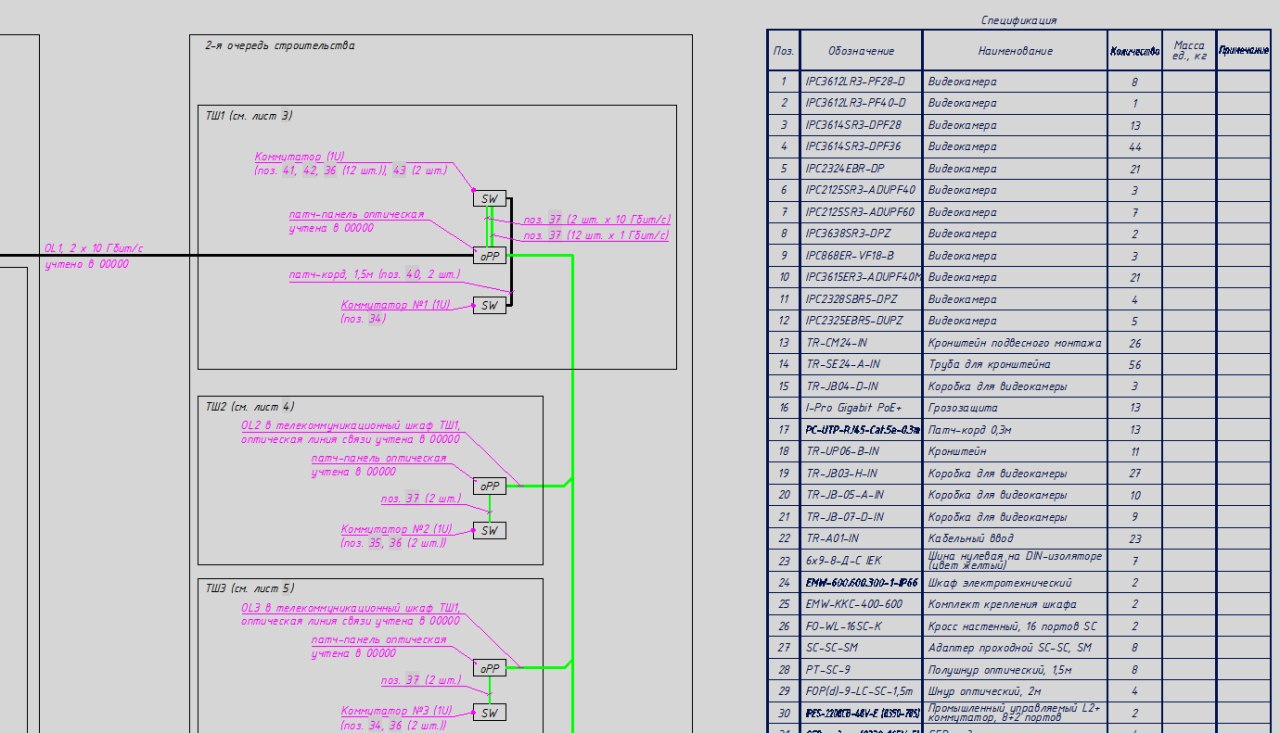Click name cell 'Патч-корд 0,3м'
Viewport: 1280px width, 733px height.
click(1015, 430)
